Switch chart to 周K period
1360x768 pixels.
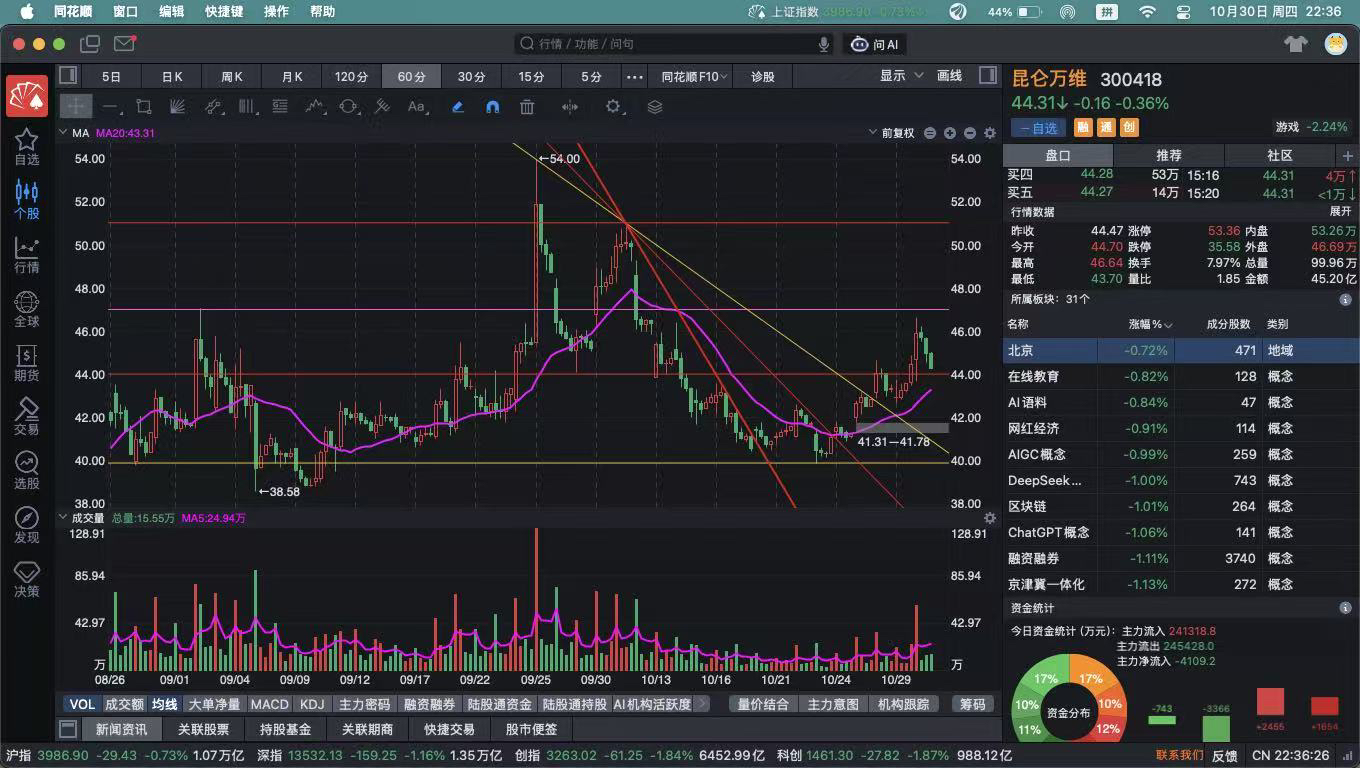click(232, 76)
